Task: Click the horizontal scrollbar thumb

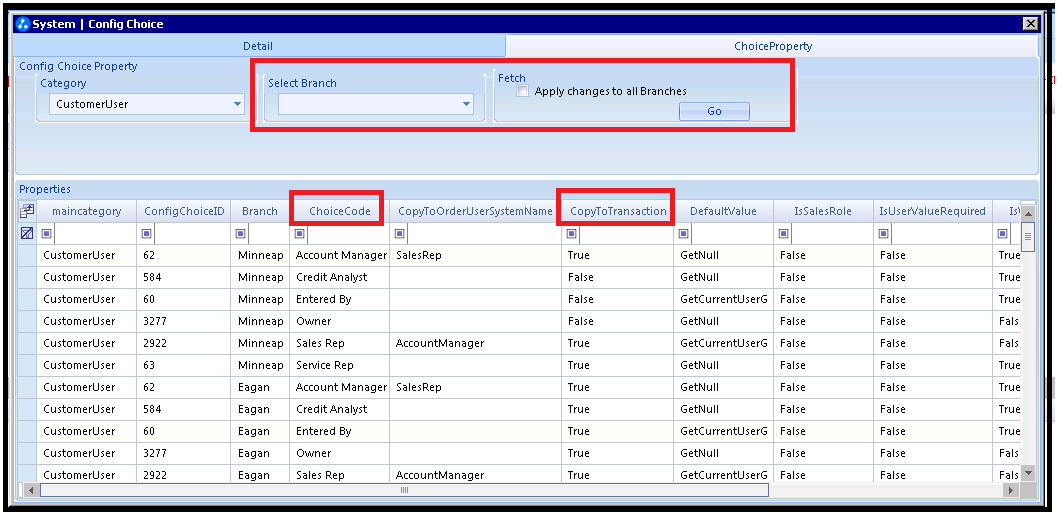Action: pos(404,490)
